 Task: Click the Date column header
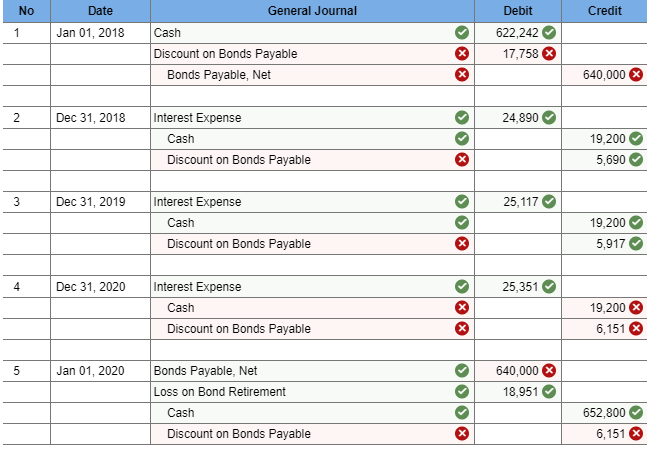pos(100,11)
